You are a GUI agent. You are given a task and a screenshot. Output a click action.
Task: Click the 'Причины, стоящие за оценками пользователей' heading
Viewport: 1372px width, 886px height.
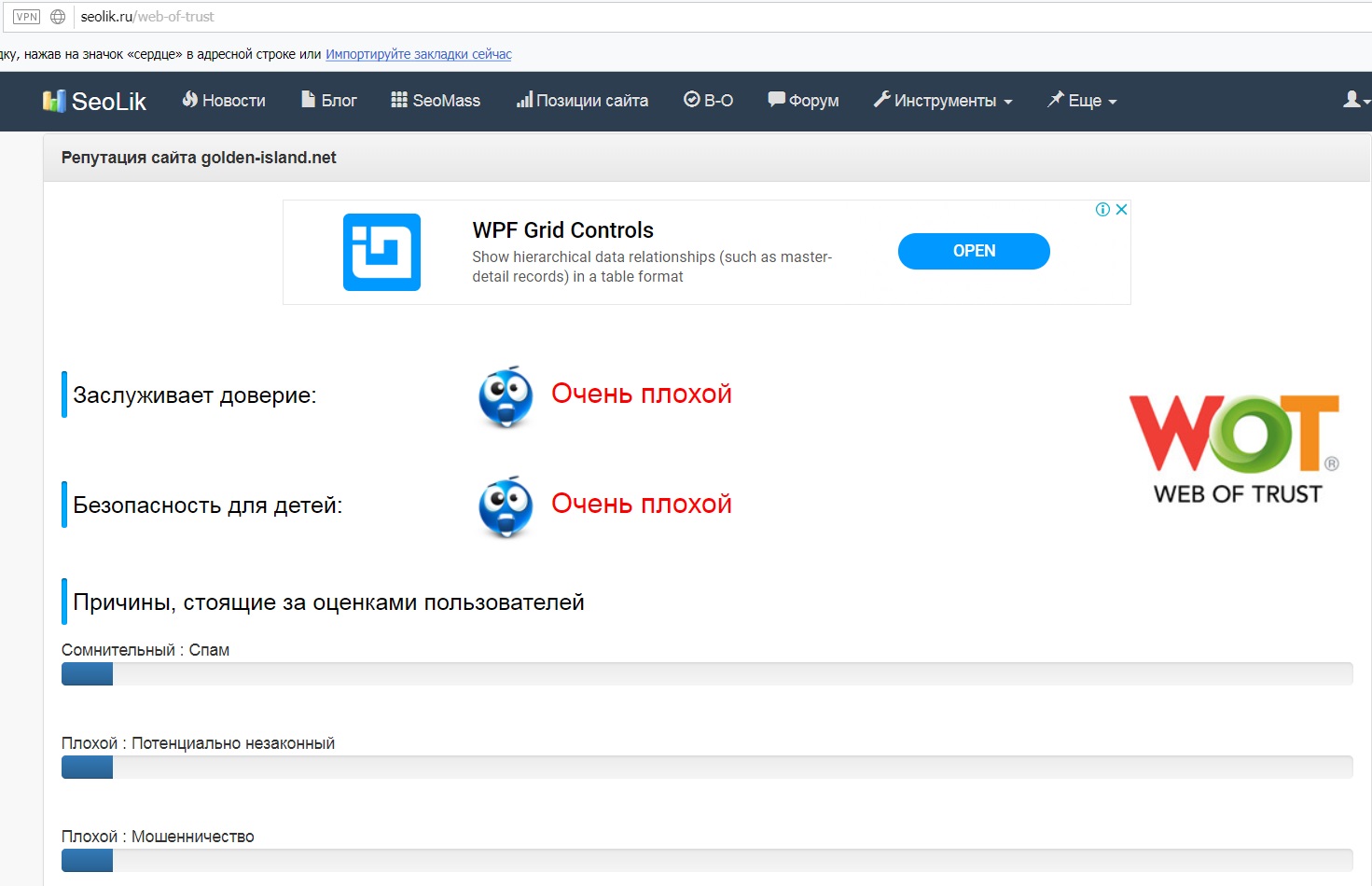click(328, 602)
